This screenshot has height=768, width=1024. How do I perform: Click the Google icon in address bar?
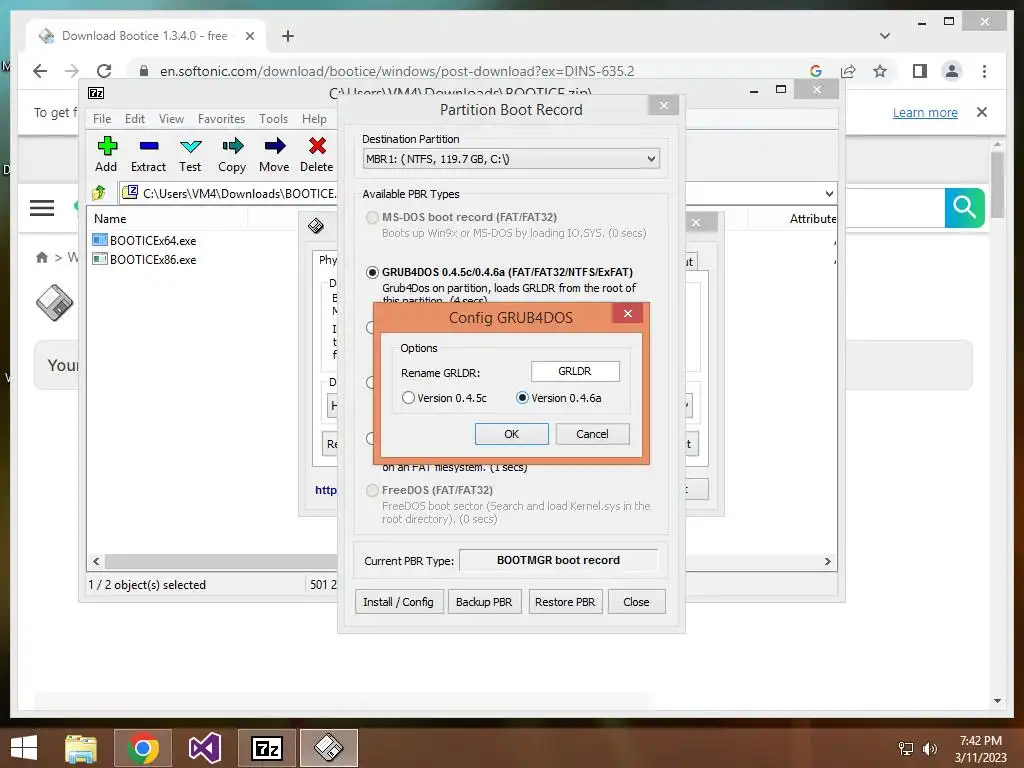816,71
